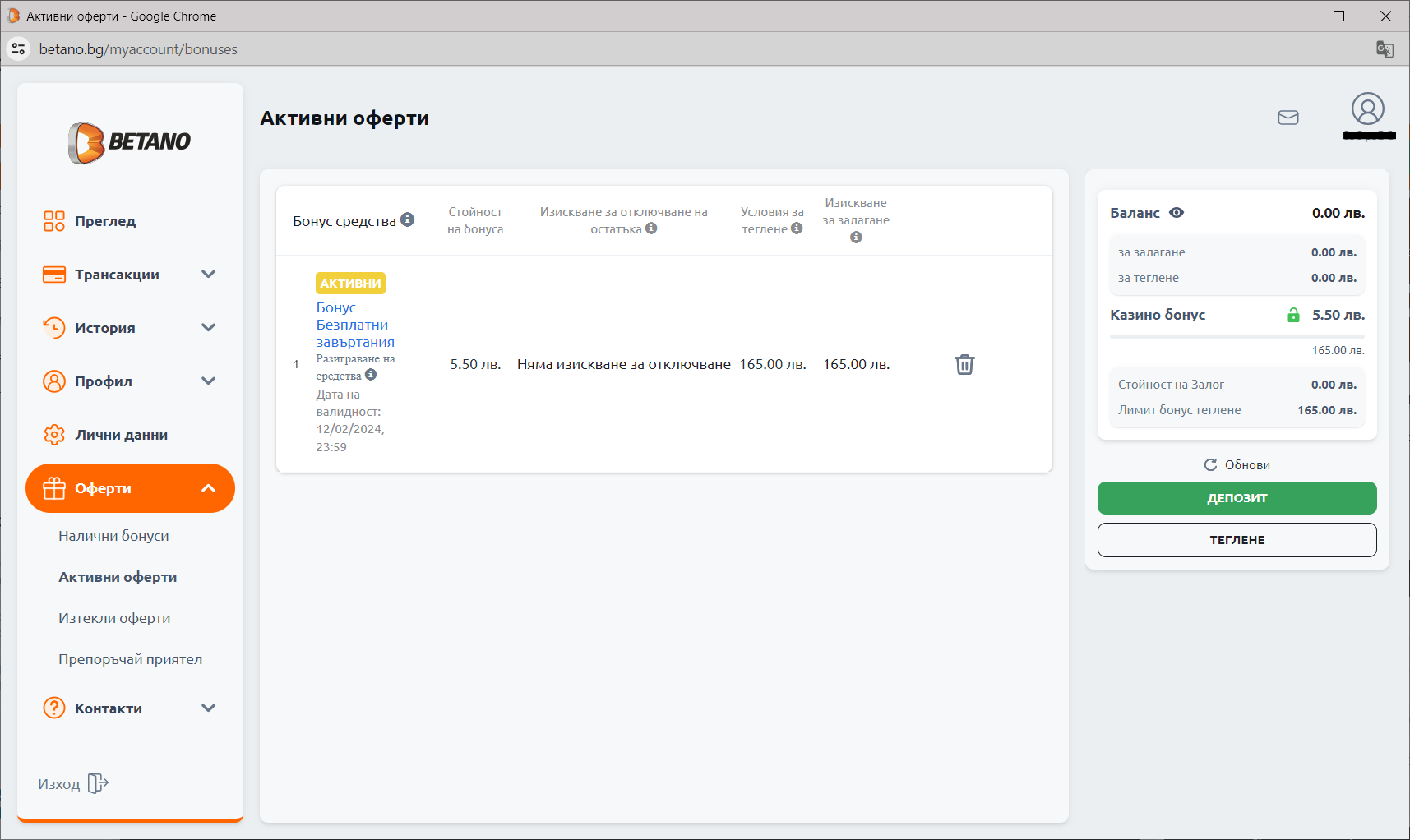This screenshot has height=840, width=1410.
Task: Click the Изход logout door icon
Action: coord(98,783)
